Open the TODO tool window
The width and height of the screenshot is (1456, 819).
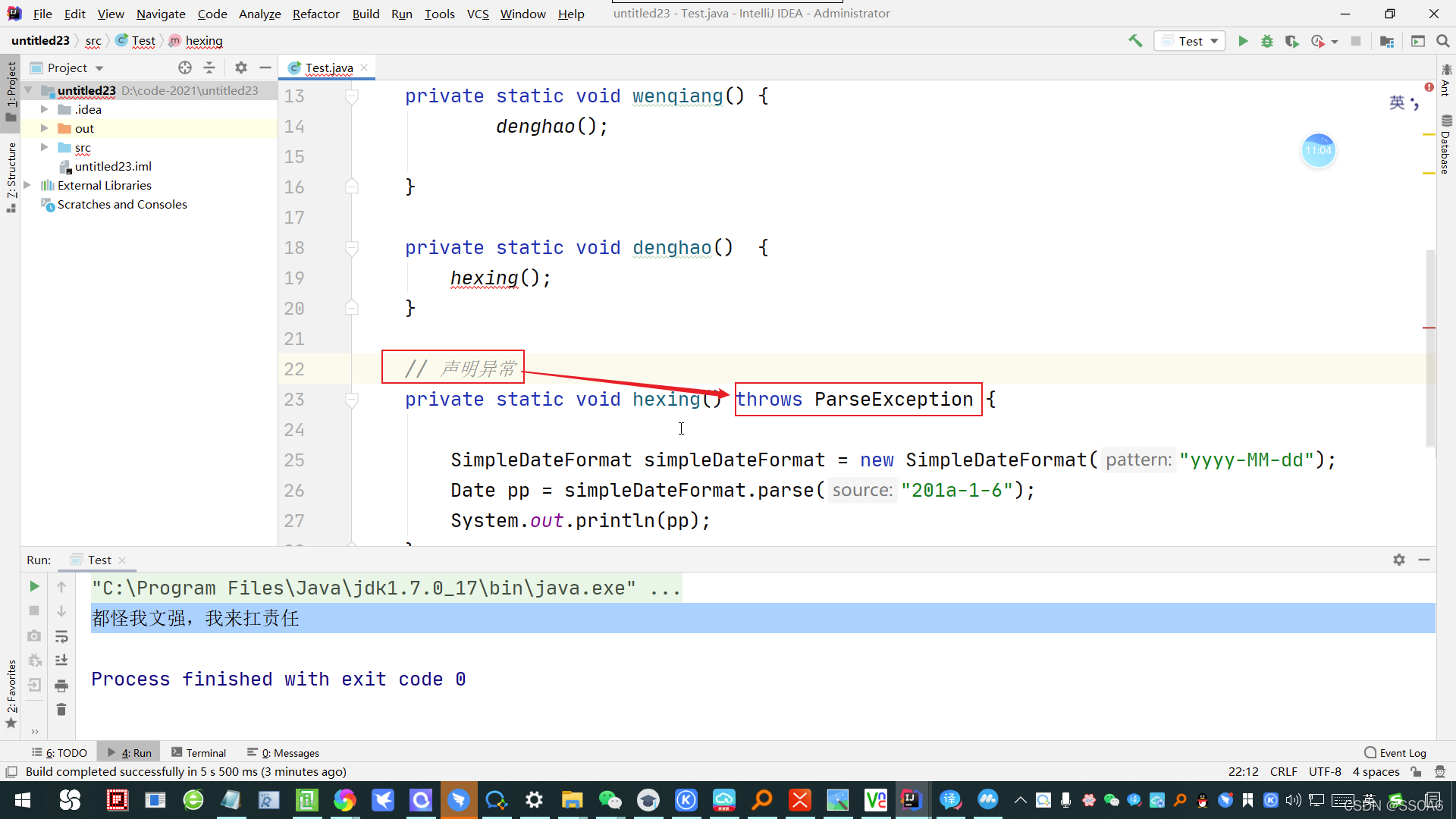click(59, 752)
